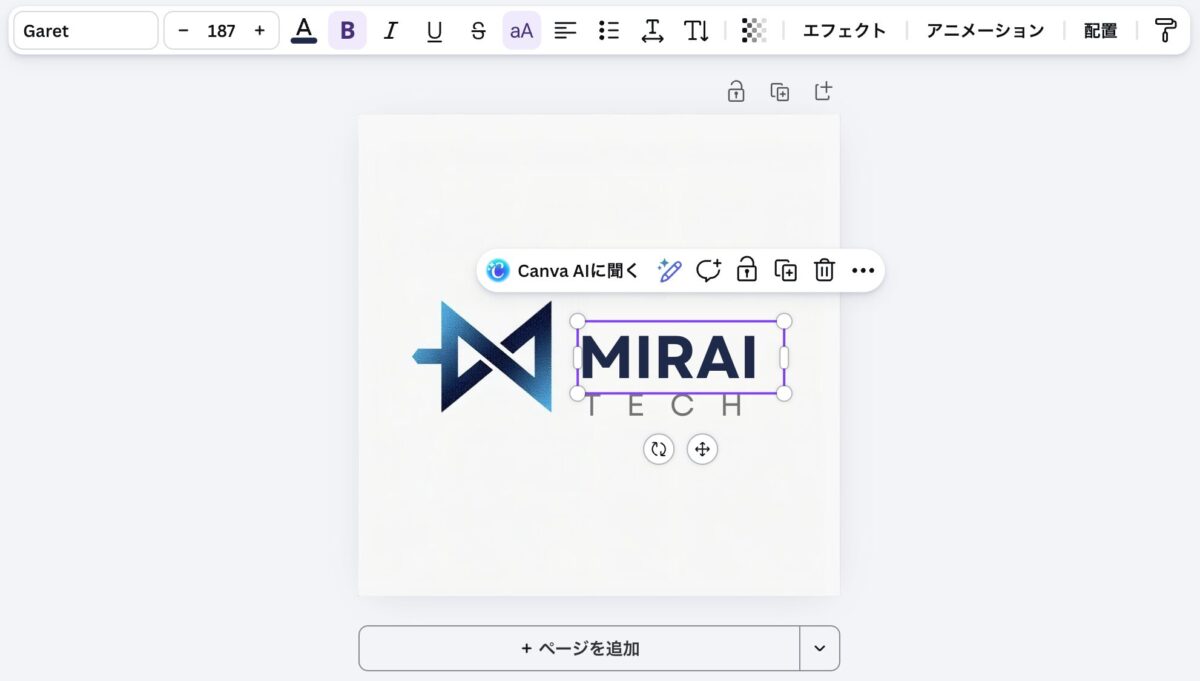Toggle italic formatting
The height and width of the screenshot is (681, 1200).
click(x=391, y=31)
